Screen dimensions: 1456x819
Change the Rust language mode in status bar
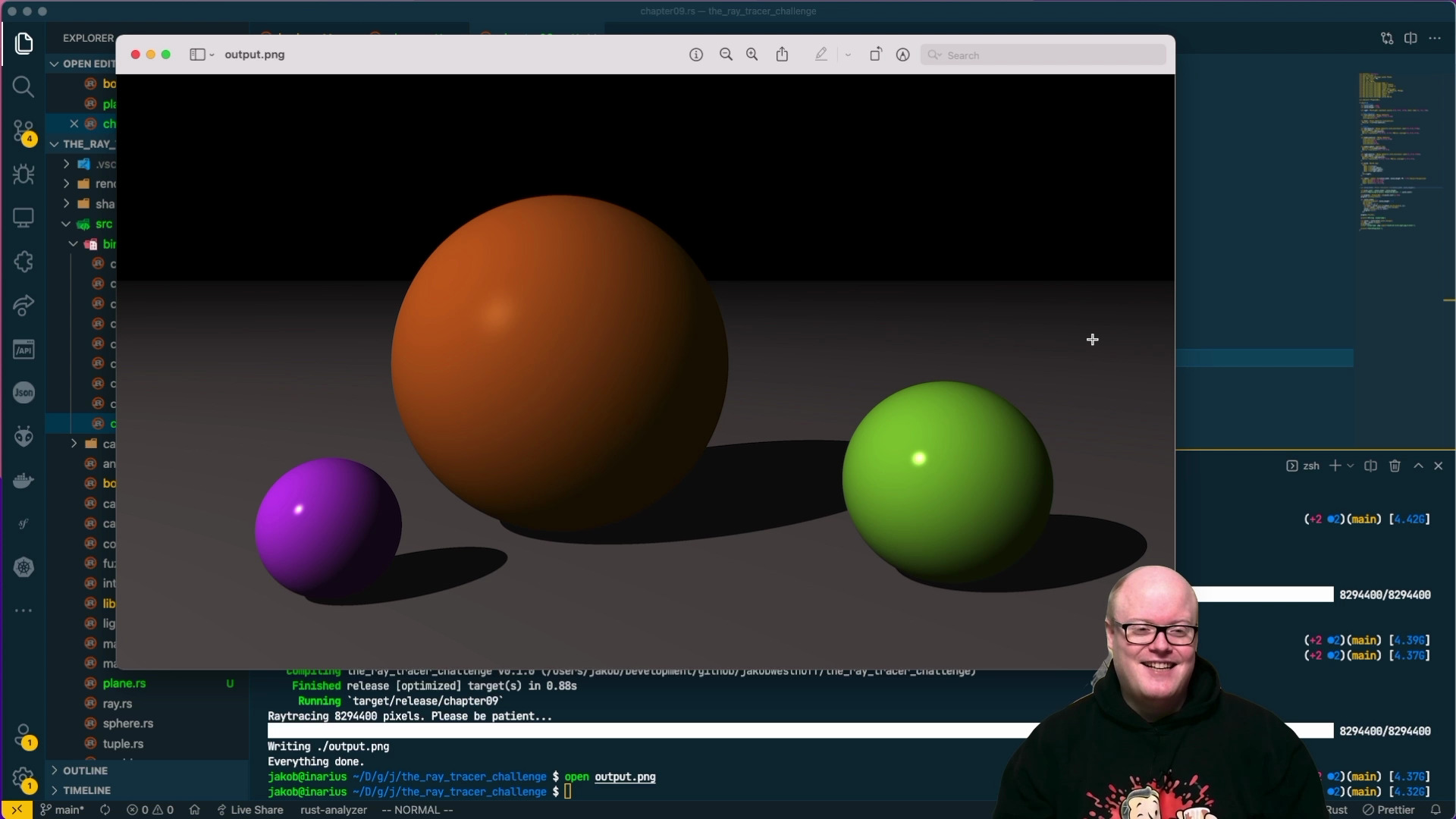pos(1337,810)
